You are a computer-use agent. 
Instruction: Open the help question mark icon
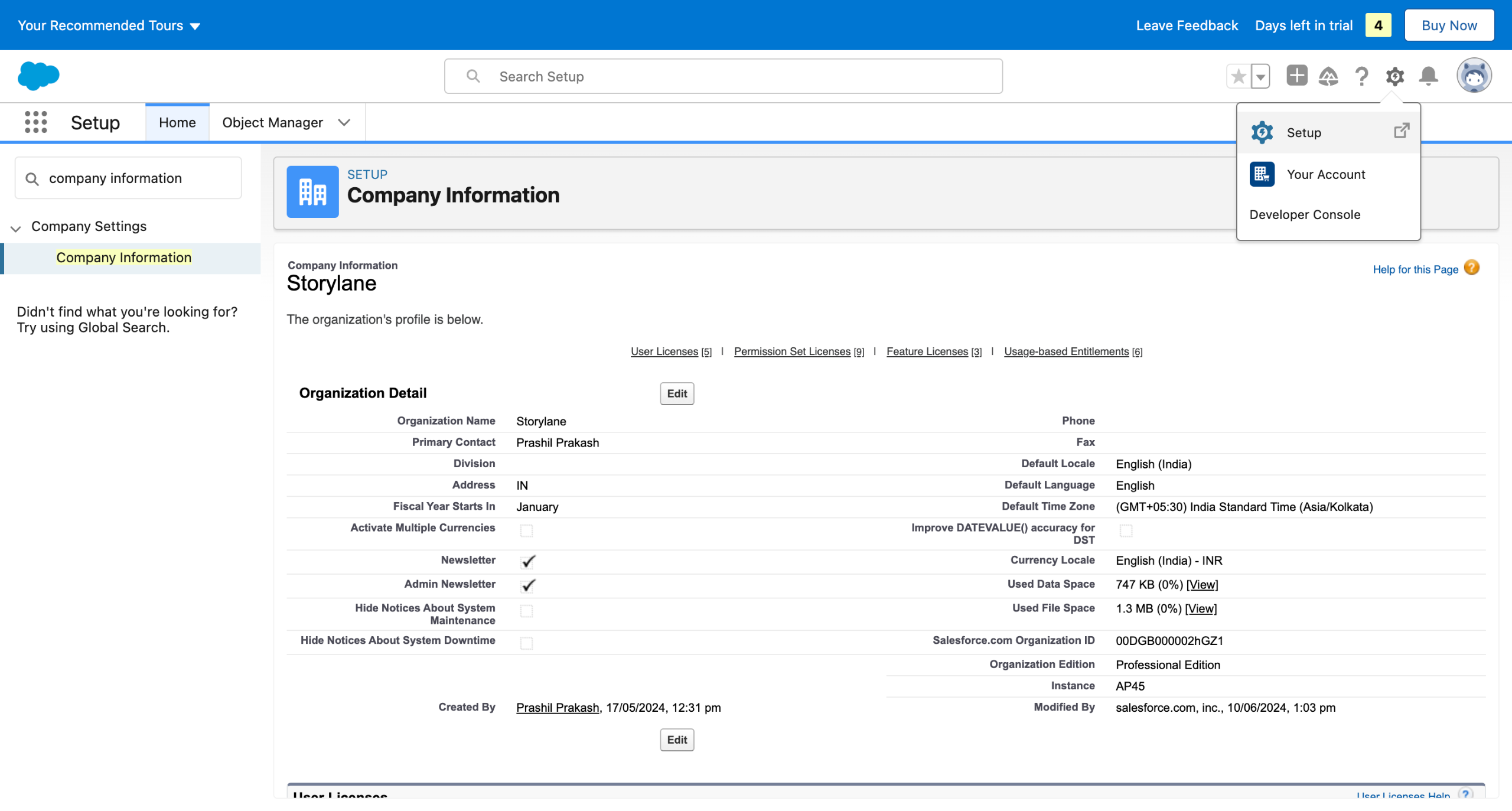click(x=1361, y=76)
